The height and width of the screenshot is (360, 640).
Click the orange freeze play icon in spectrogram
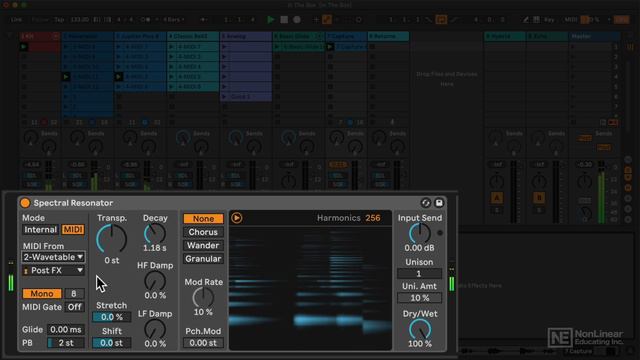coord(237,218)
